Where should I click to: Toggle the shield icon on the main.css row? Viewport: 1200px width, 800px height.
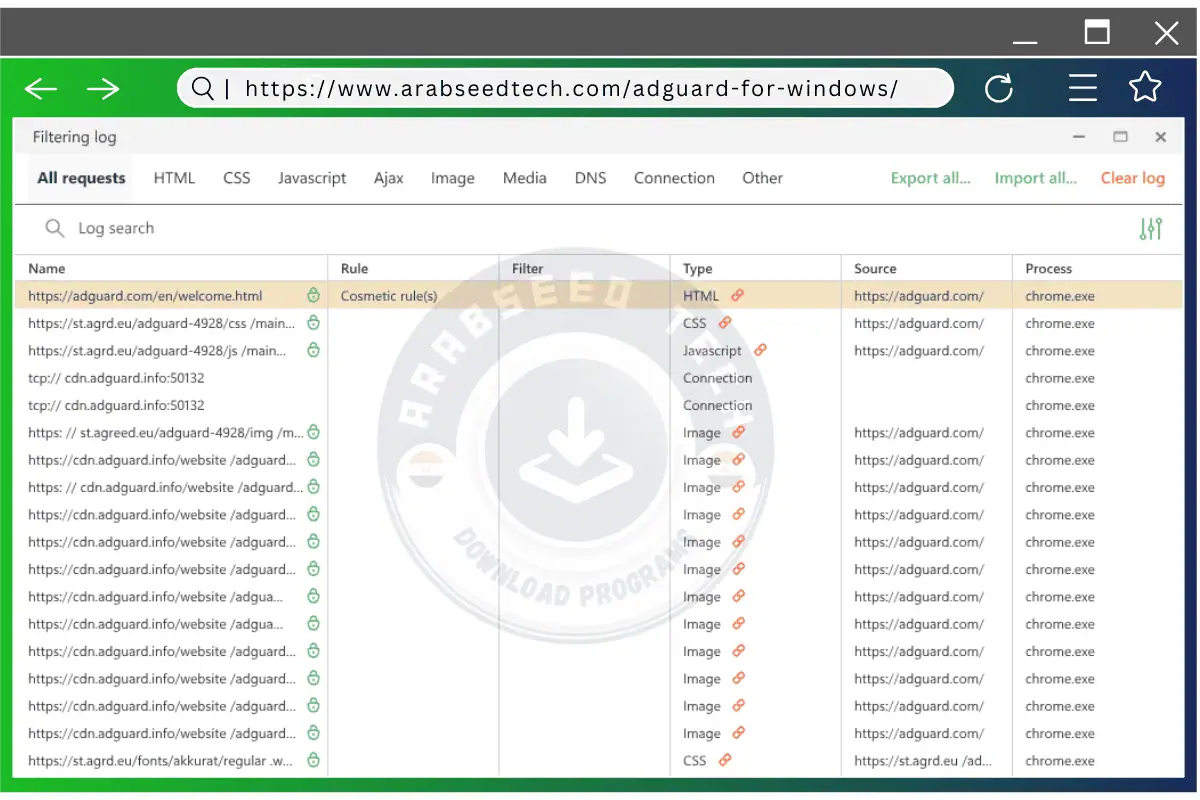click(313, 323)
